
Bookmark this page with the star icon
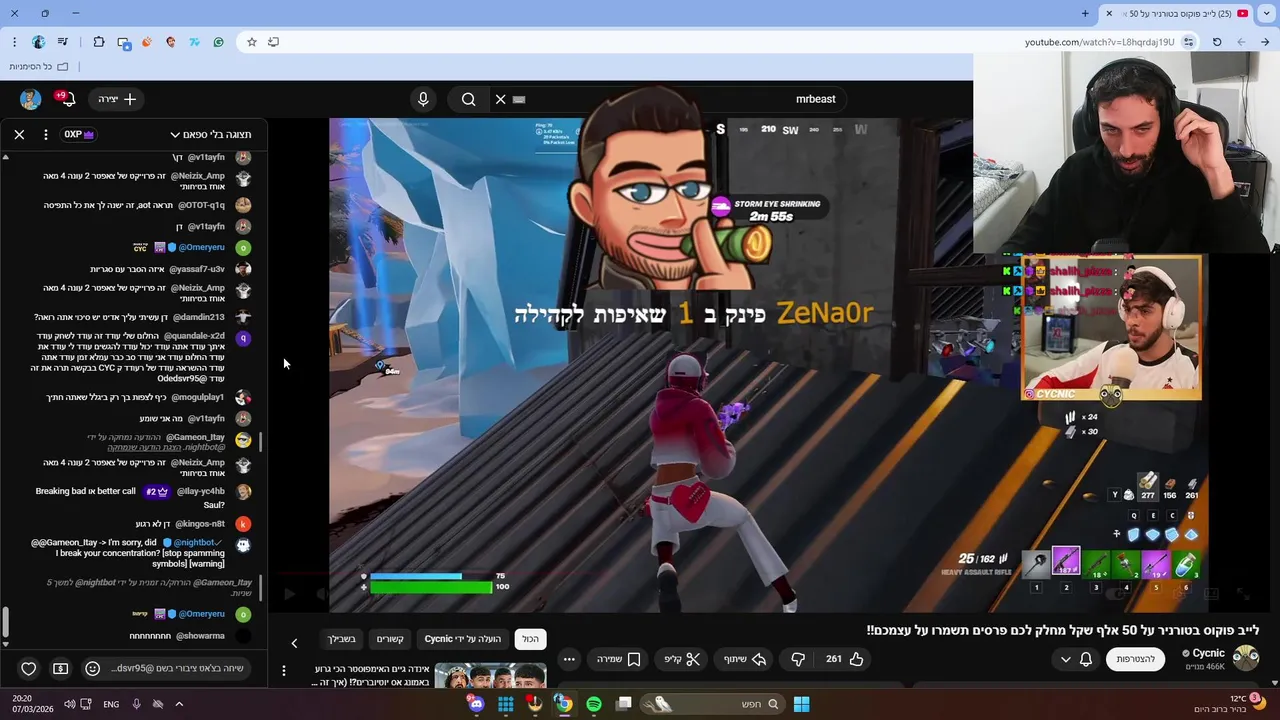point(252,42)
